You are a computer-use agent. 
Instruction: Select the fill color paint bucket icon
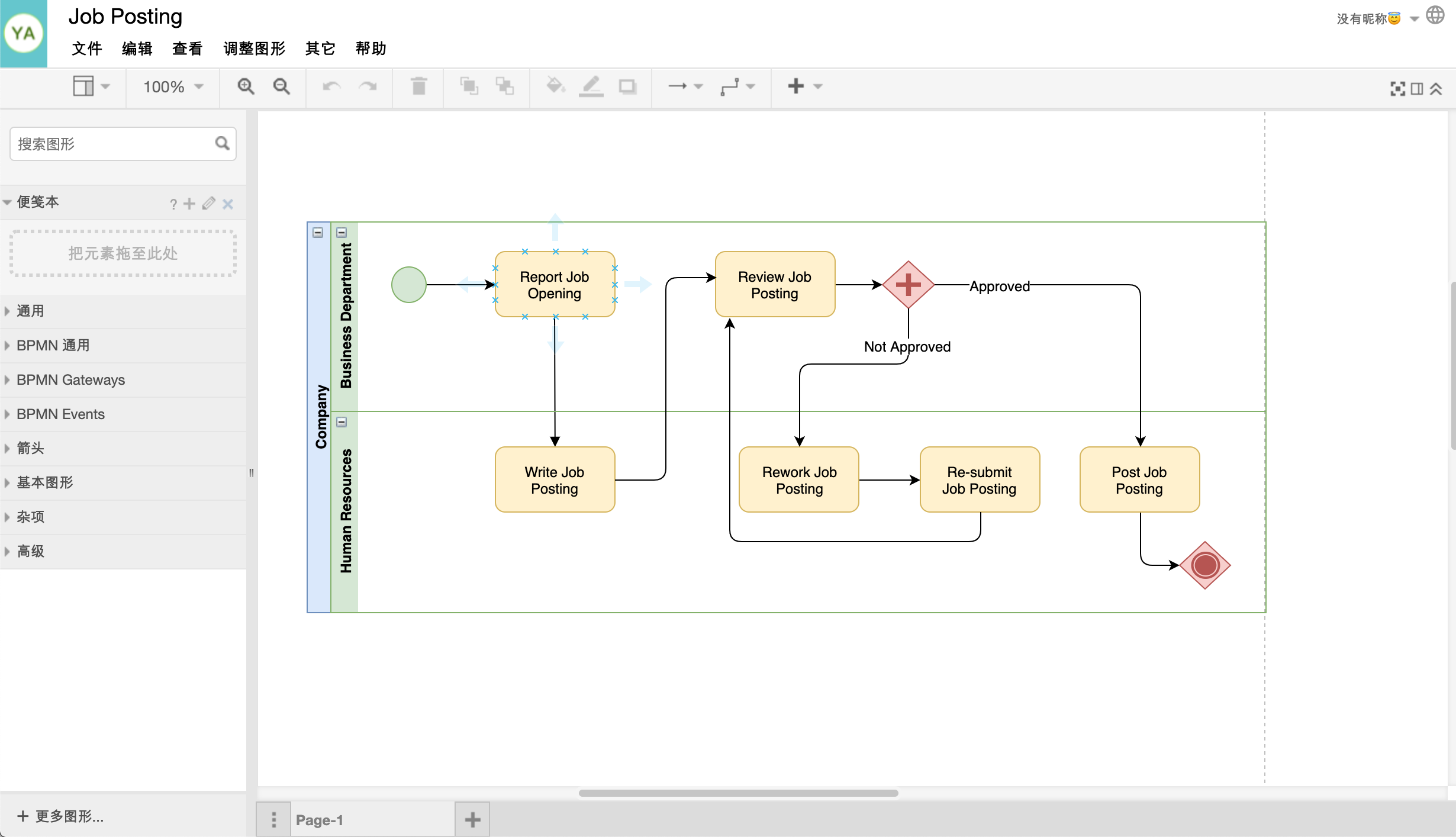coord(554,86)
